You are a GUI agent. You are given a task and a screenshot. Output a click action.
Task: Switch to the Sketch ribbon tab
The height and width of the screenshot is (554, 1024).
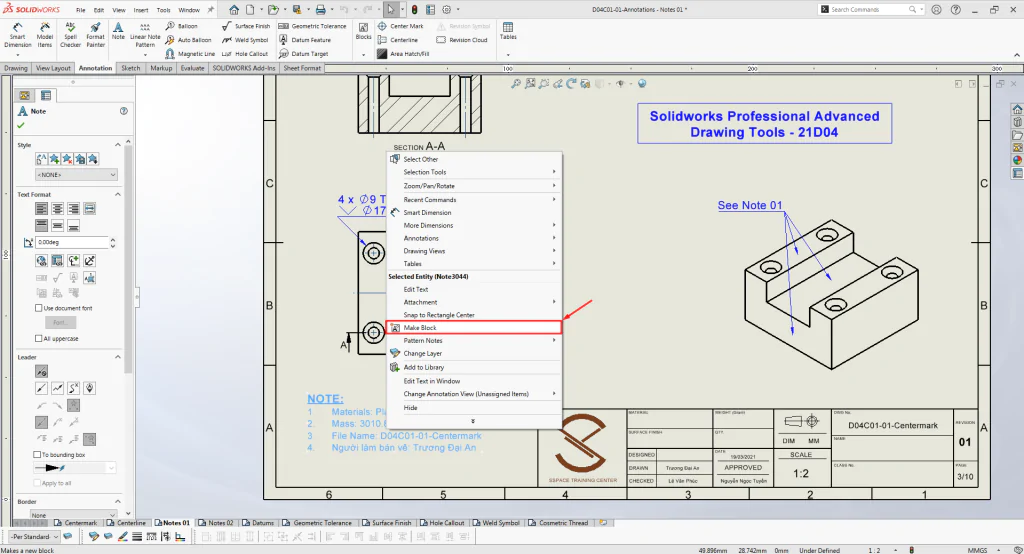[131, 68]
